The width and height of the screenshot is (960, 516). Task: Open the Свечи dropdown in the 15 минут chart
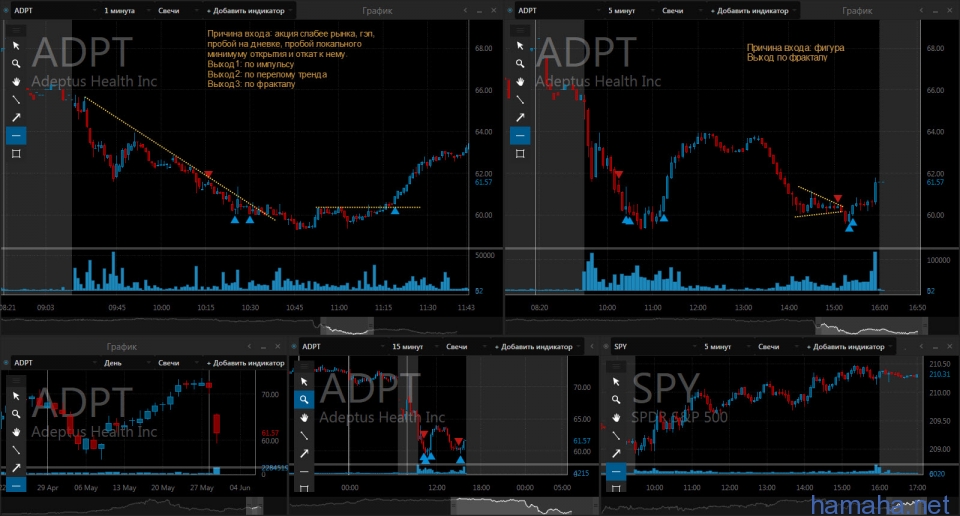[x=465, y=346]
